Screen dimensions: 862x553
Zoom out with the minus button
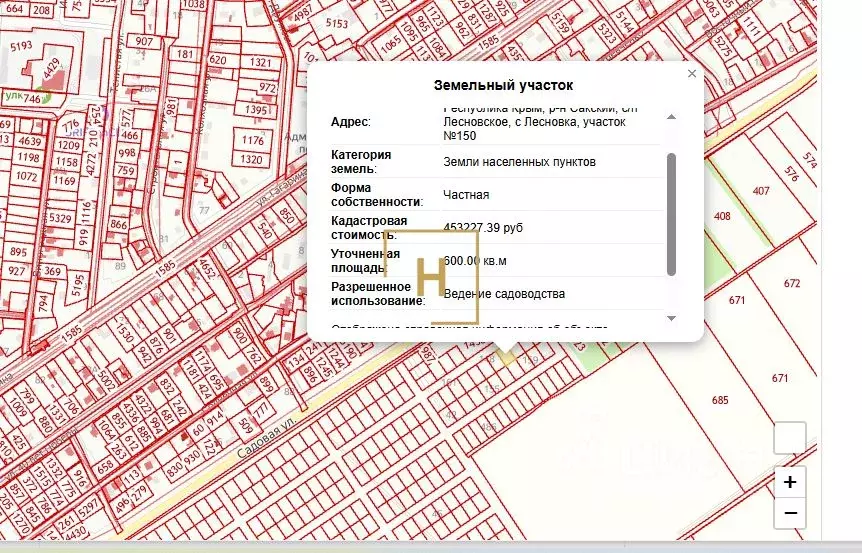coord(790,513)
